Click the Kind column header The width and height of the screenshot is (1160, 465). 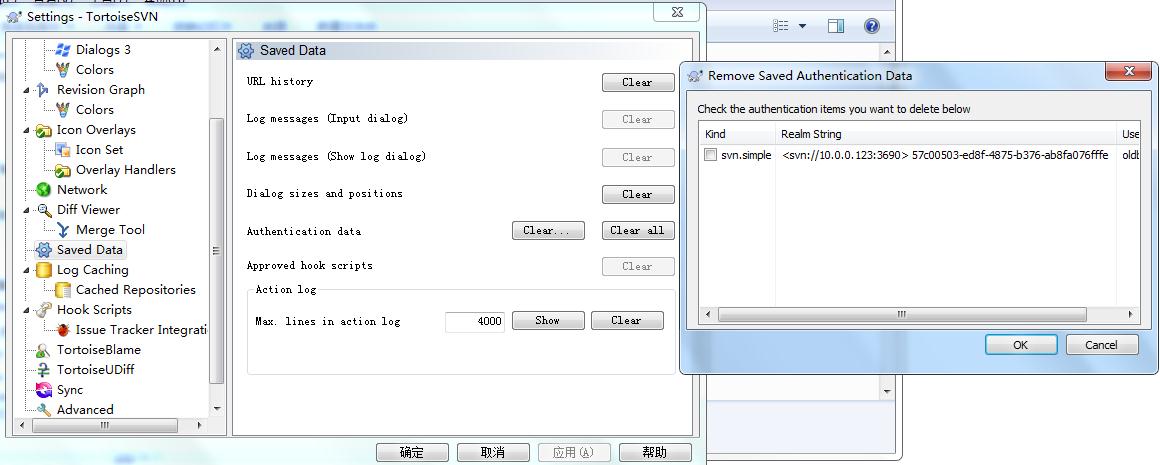738,134
